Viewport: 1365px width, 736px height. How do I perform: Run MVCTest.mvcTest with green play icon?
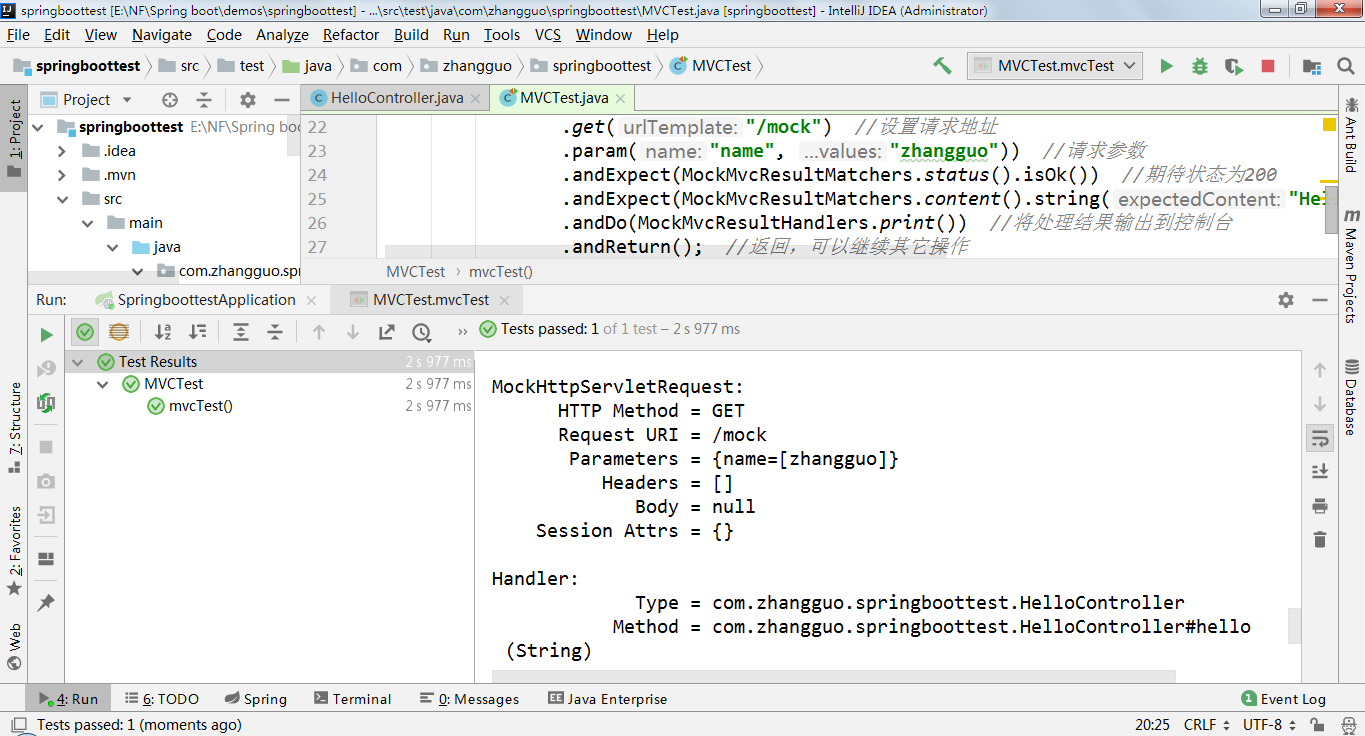point(1166,66)
